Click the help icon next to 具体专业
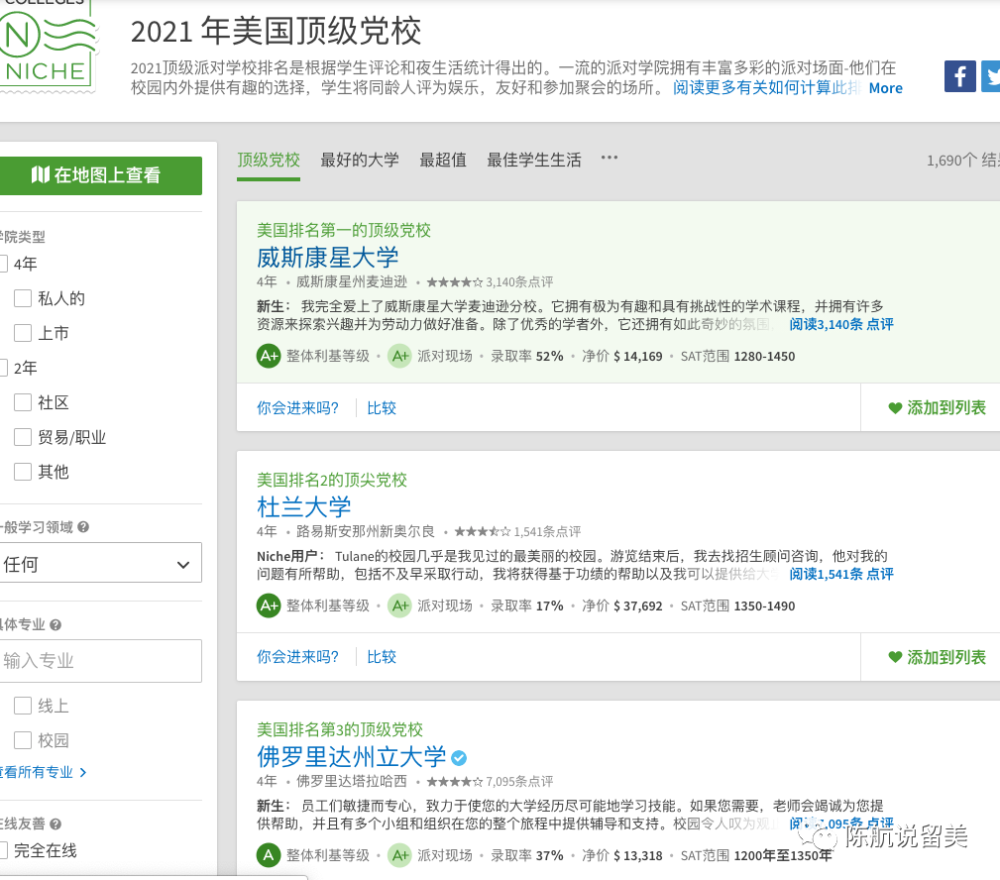 (x=55, y=624)
